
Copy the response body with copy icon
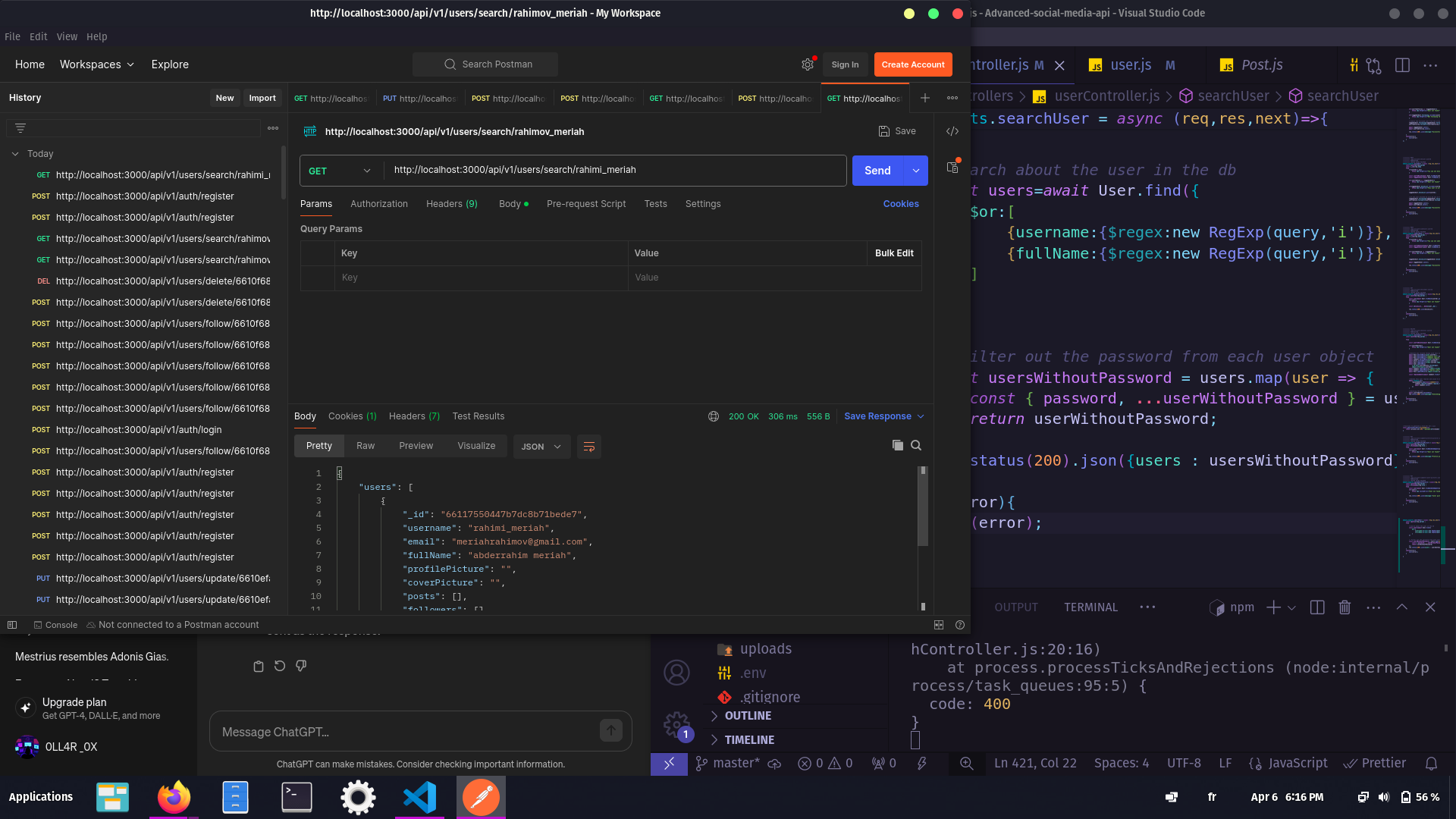click(897, 446)
